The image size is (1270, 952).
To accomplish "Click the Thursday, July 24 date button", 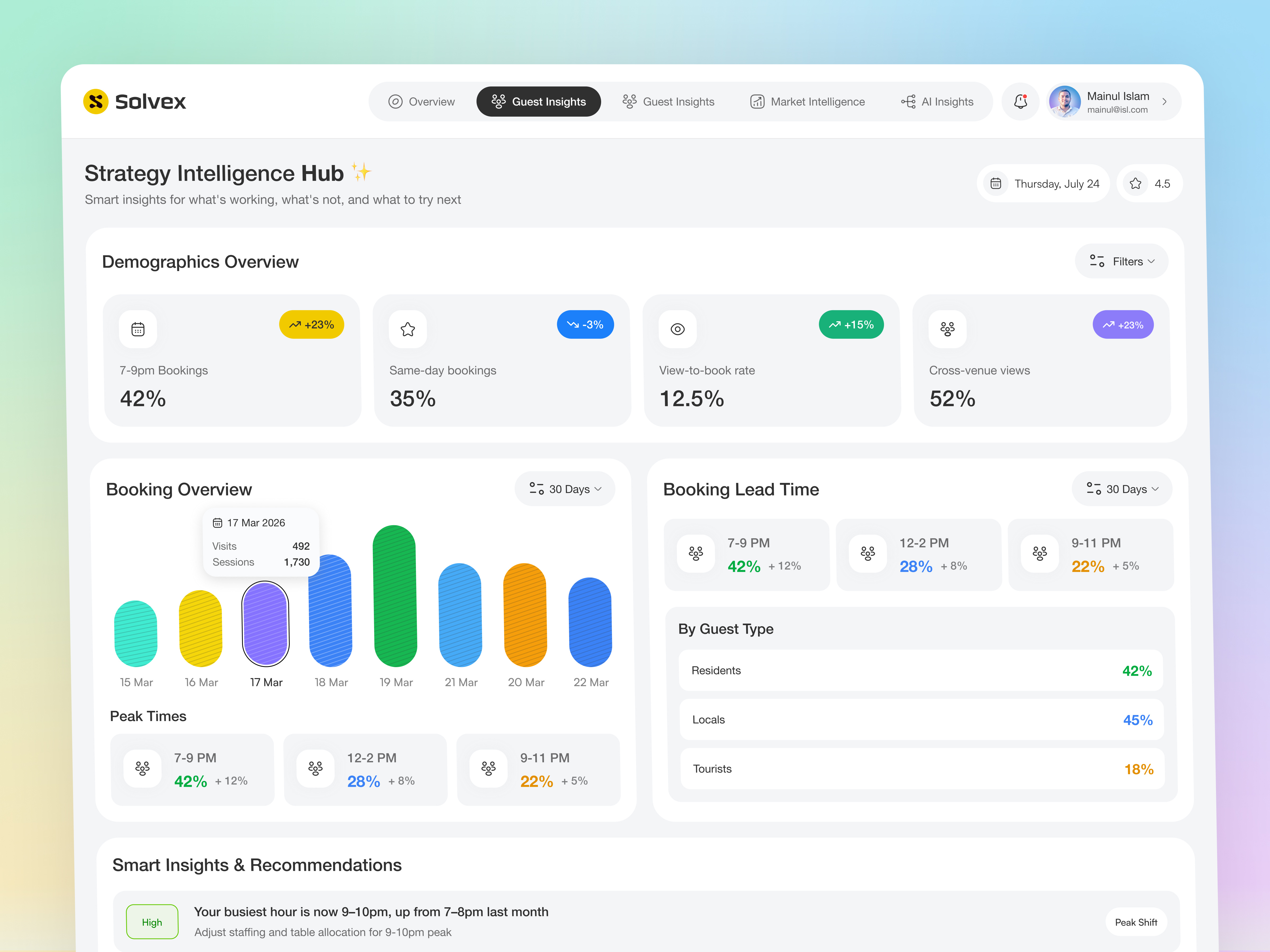I will point(1043,183).
